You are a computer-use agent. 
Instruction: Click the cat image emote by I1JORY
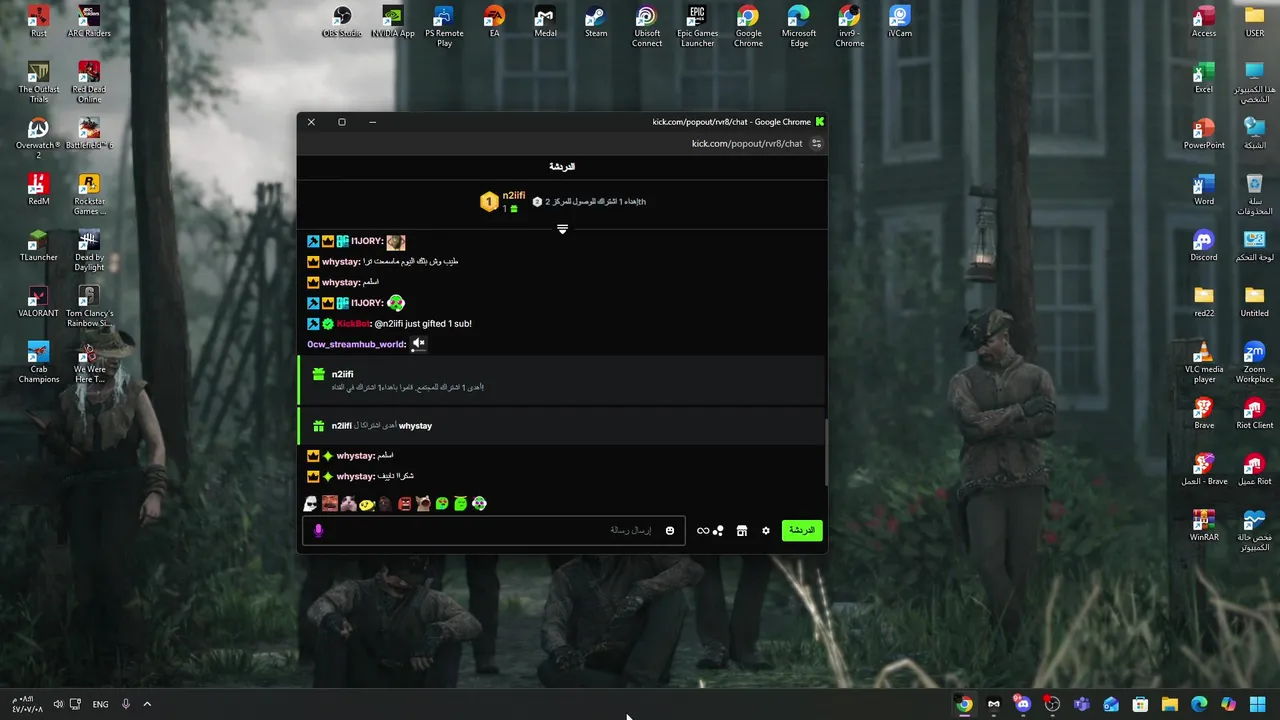click(396, 242)
